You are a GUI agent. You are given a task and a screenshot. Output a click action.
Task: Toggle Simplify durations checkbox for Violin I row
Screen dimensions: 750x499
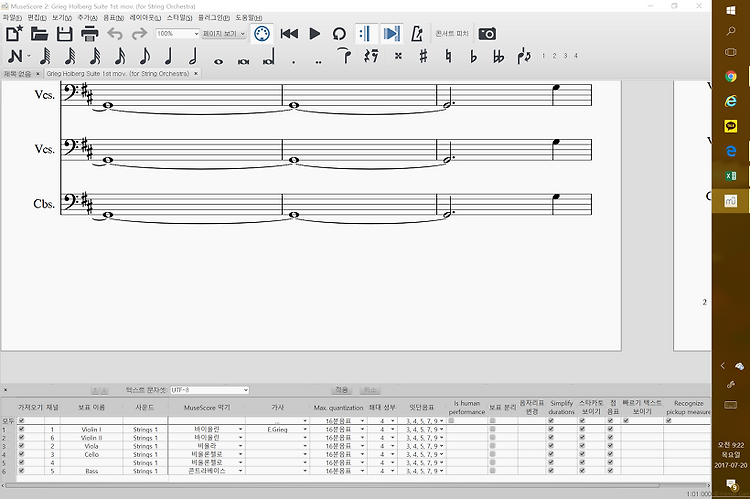pyautogui.click(x=551, y=429)
